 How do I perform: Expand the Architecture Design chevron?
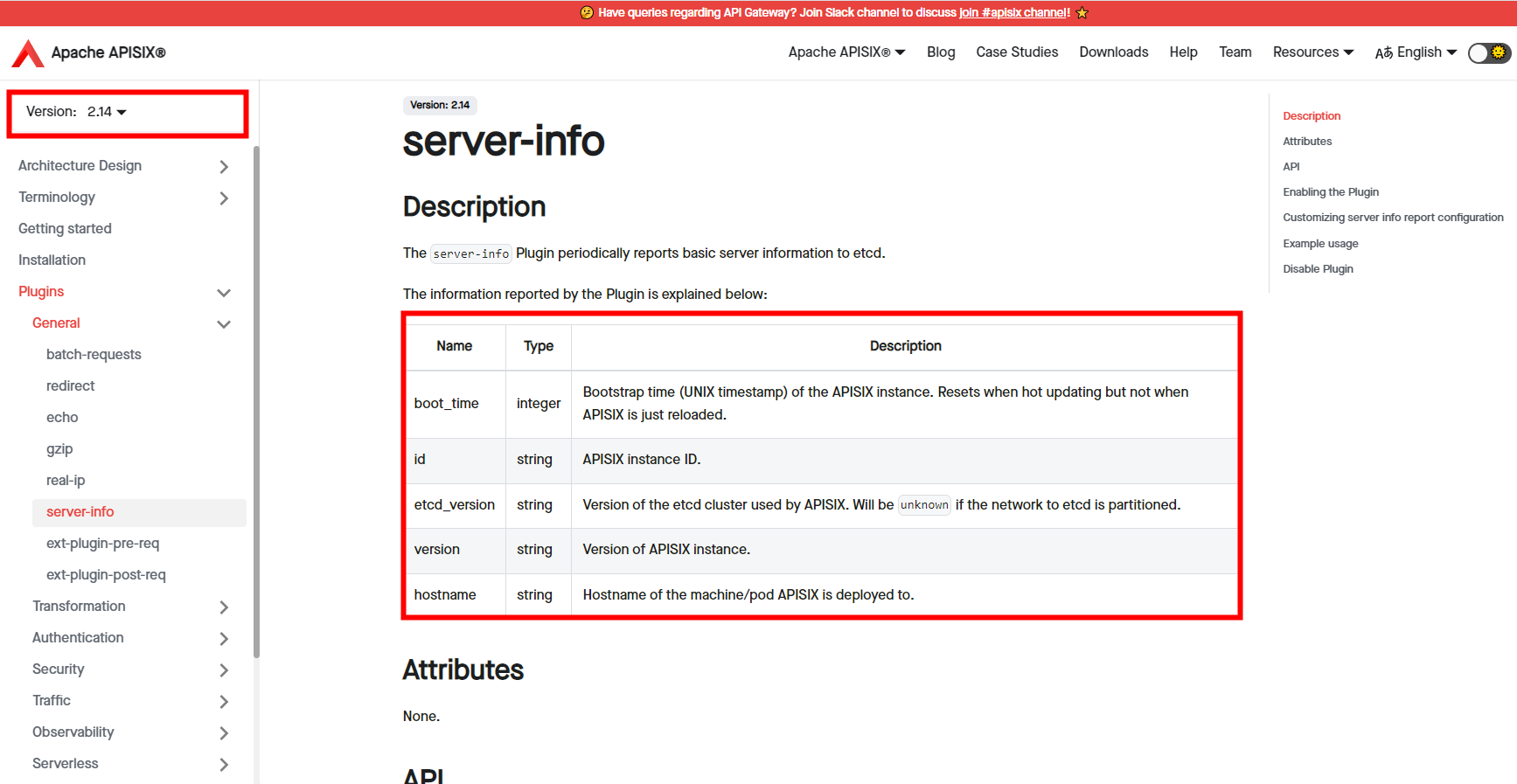224,166
